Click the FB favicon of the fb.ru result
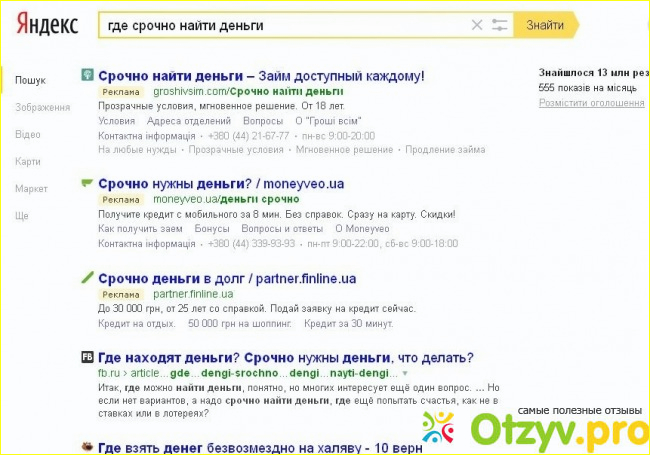This screenshot has height=455, width=650. pos(87,357)
